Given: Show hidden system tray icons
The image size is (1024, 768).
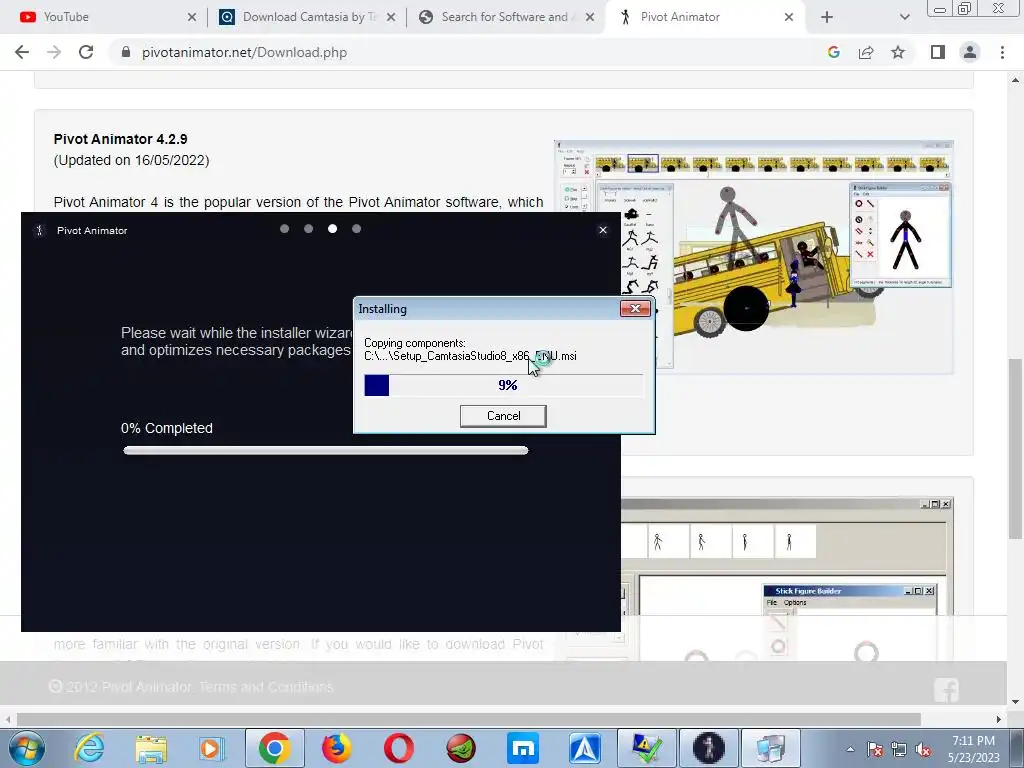Looking at the screenshot, I should coord(850,749).
